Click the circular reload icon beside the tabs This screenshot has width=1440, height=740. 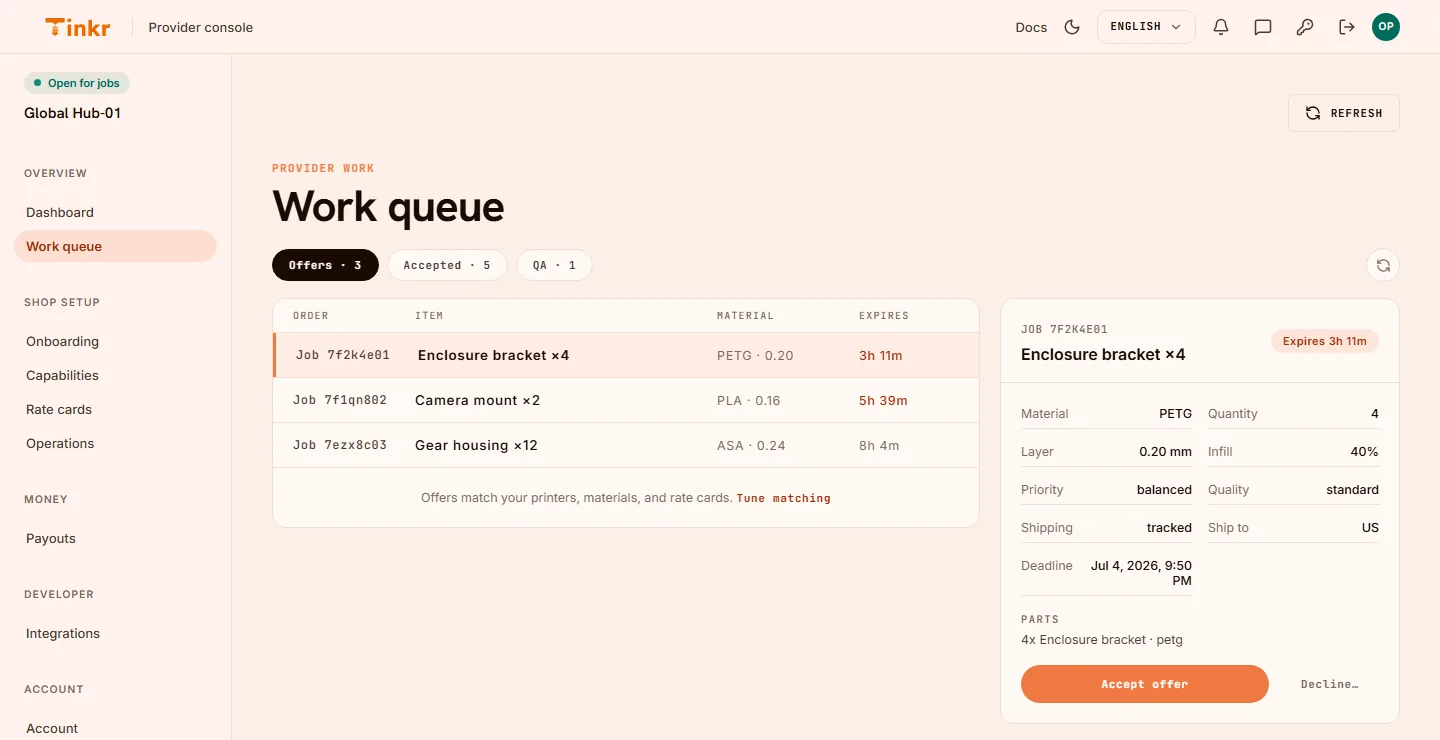(1383, 265)
